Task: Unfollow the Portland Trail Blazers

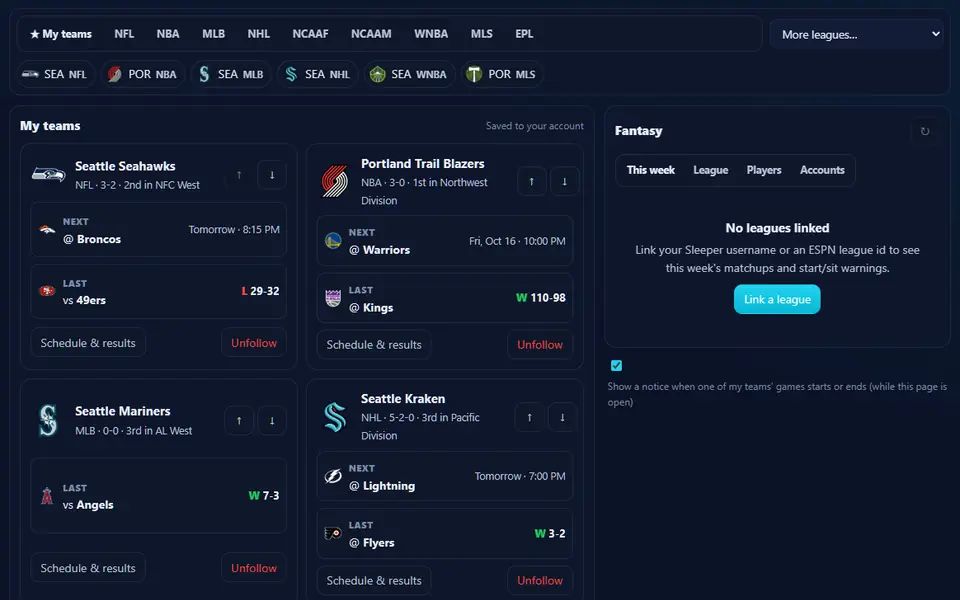Action: (539, 345)
